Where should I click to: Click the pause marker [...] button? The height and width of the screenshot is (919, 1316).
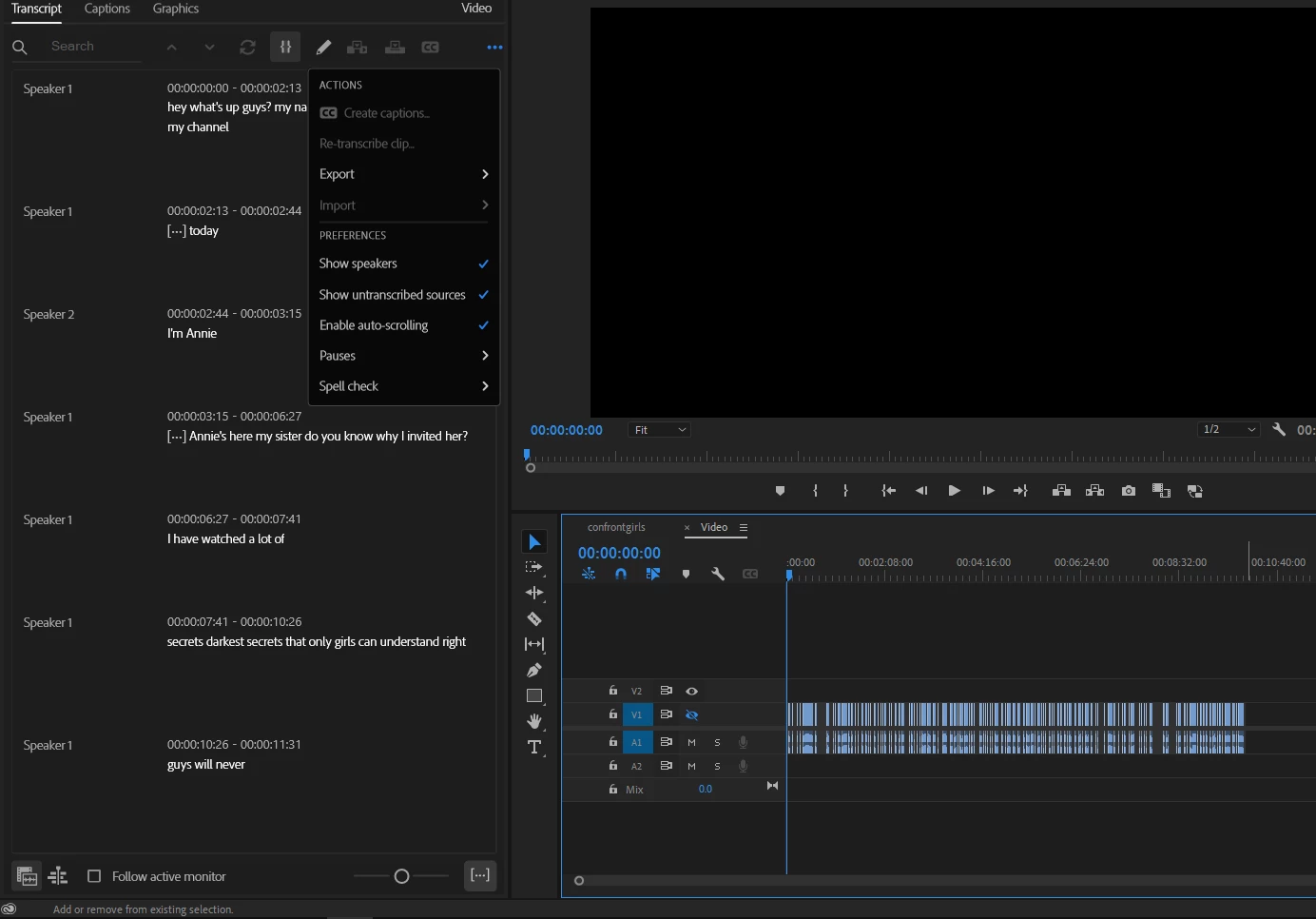(x=480, y=875)
